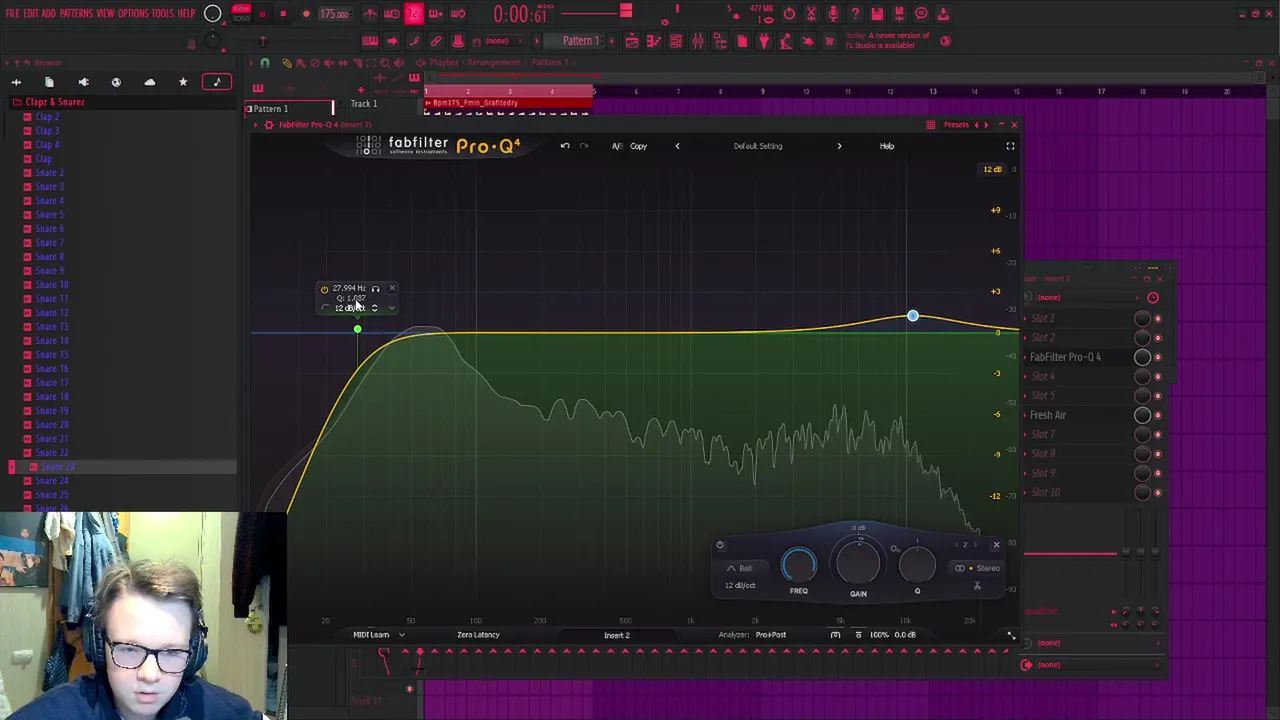Click the plugin options grid icon near Presets

point(931,125)
